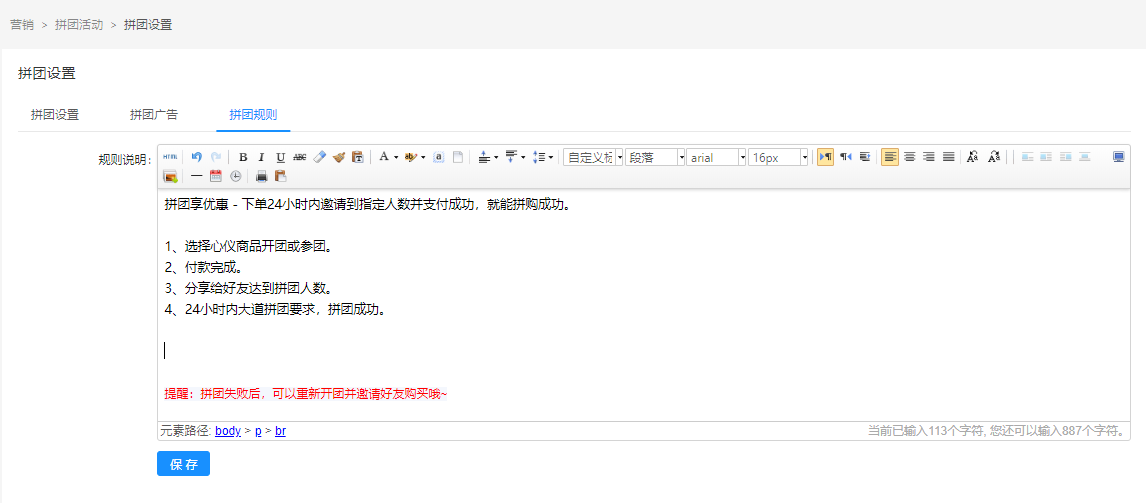Open fullscreen editor mode
This screenshot has width=1146, height=503.
coord(1118,157)
